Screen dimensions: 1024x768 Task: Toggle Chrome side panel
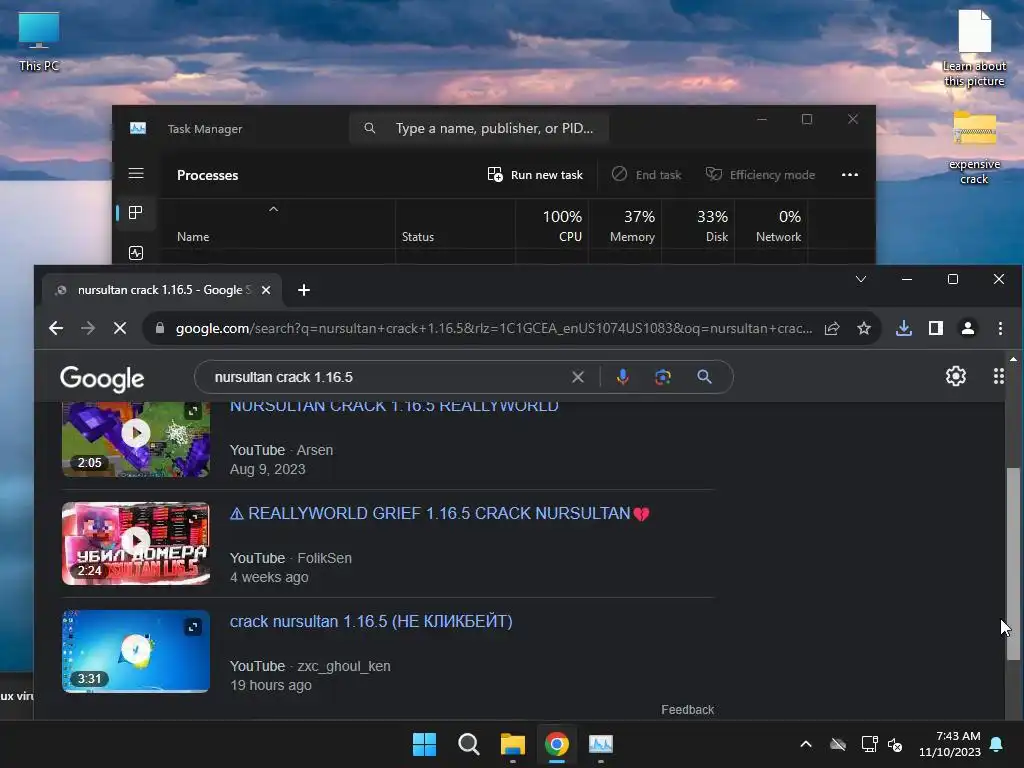[x=936, y=328]
